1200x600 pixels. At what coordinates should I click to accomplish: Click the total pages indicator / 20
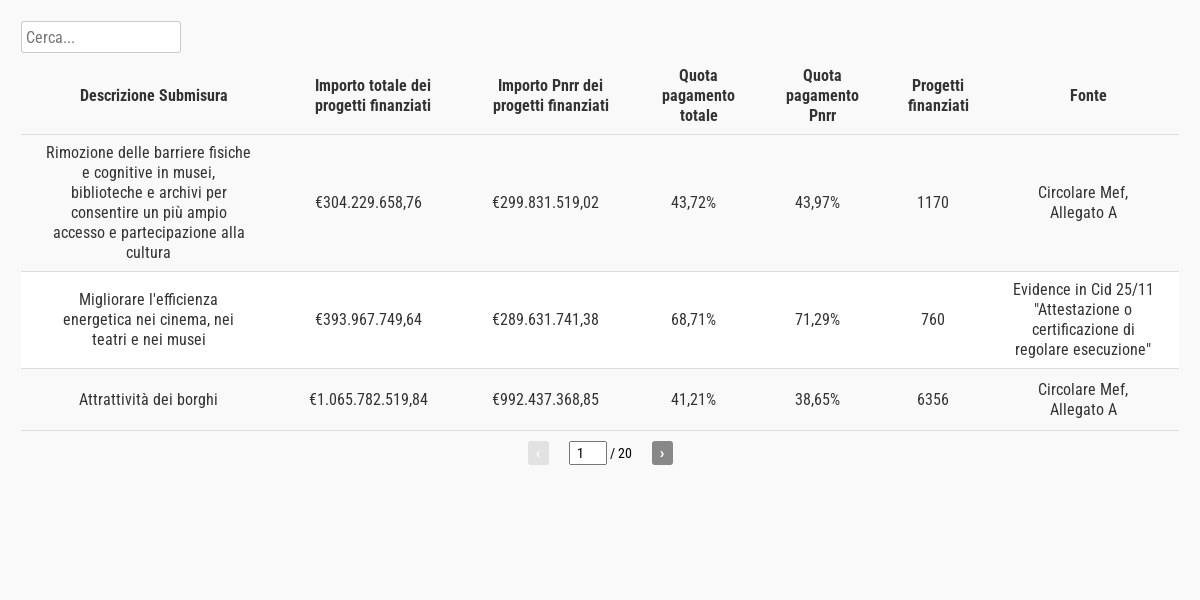tap(622, 454)
